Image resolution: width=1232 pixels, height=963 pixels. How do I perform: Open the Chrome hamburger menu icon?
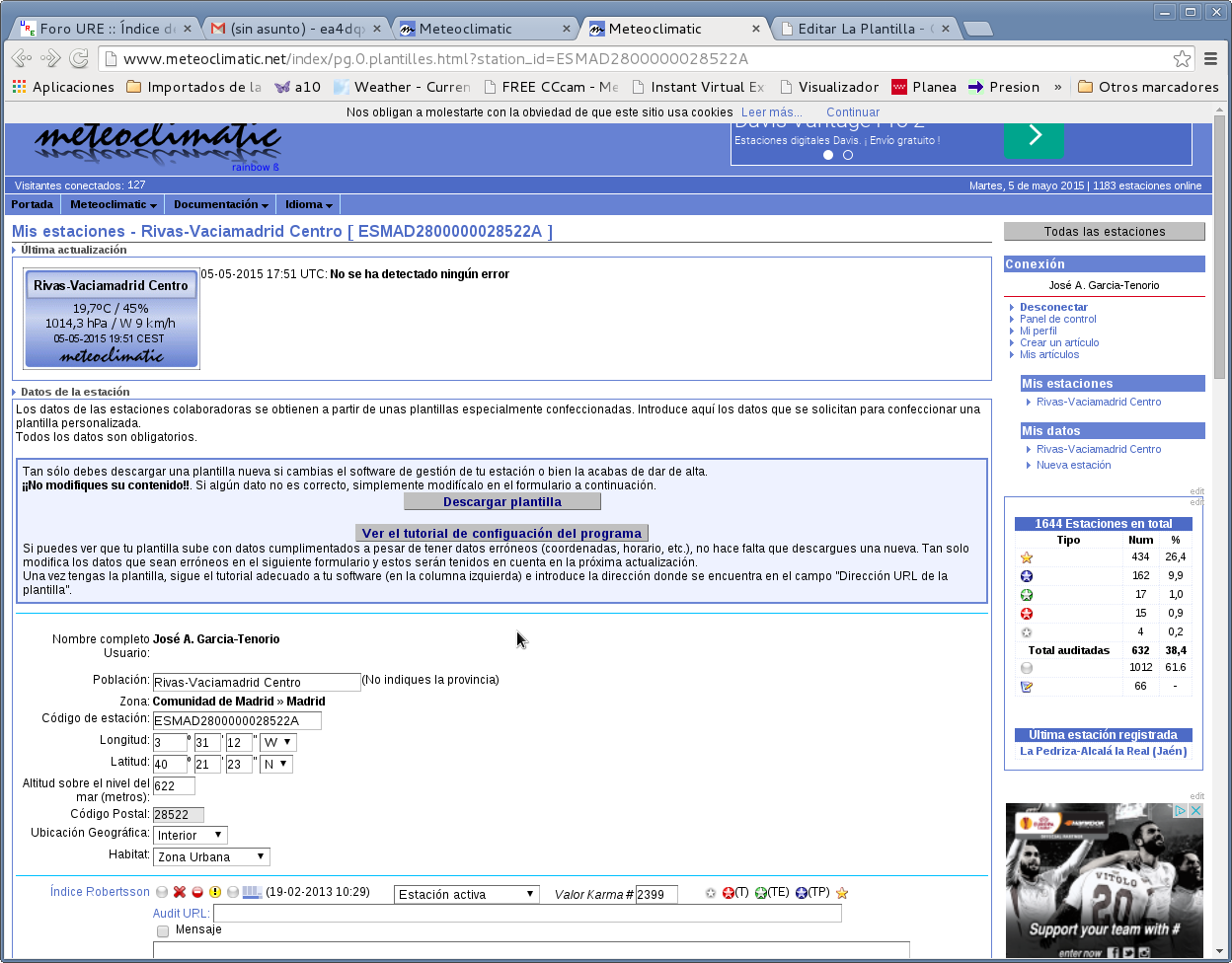[x=1211, y=58]
